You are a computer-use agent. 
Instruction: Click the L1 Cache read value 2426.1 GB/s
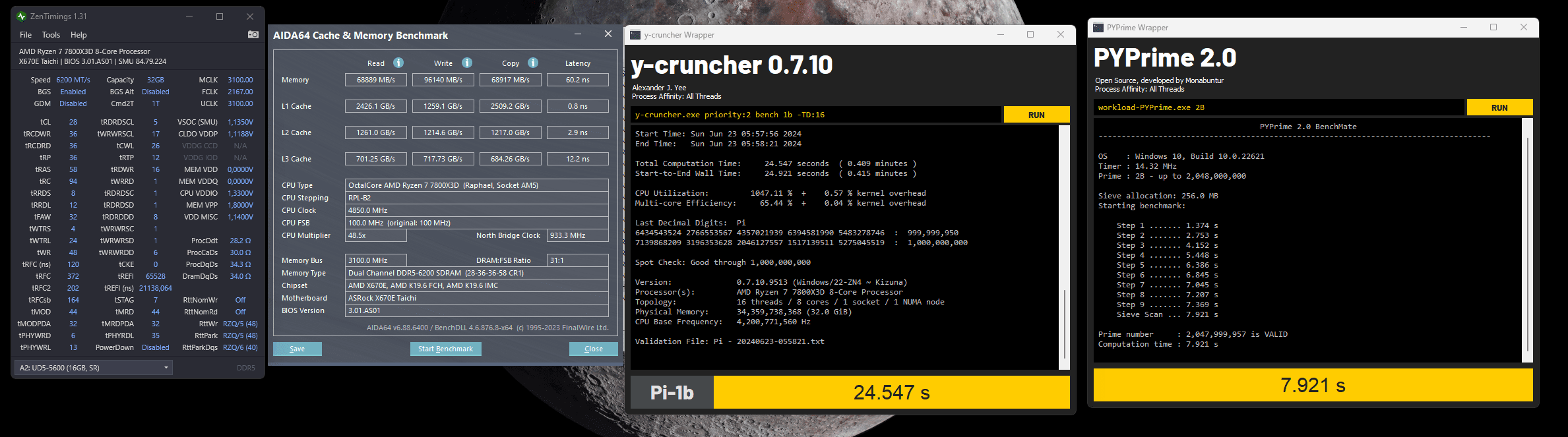[x=376, y=106]
